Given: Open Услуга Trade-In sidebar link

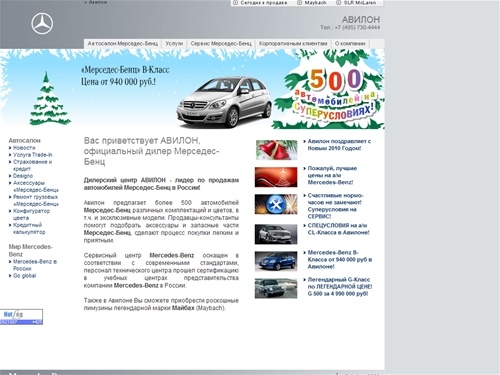Looking at the screenshot, I should coord(32,155).
